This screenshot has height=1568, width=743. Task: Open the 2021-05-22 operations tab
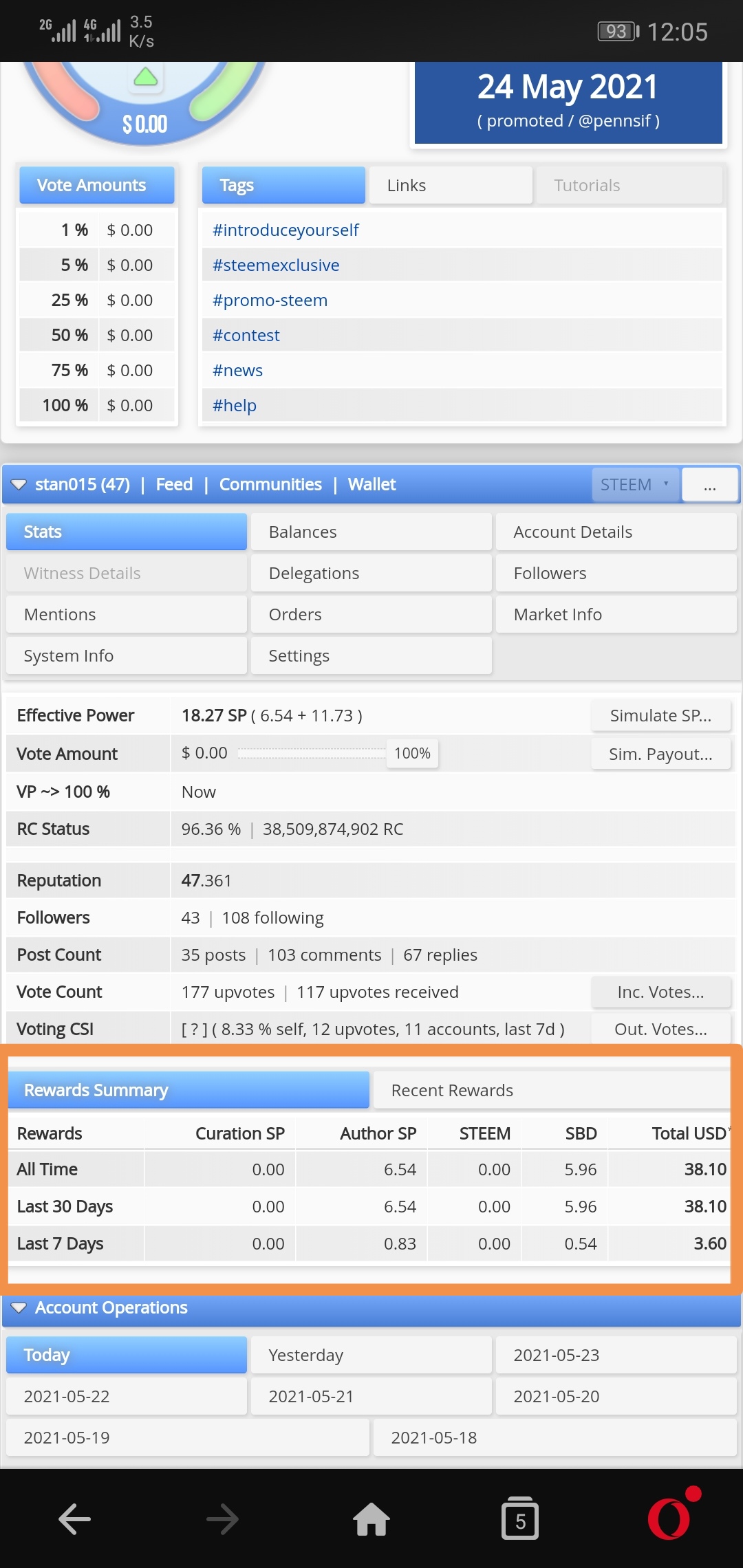(127, 1396)
